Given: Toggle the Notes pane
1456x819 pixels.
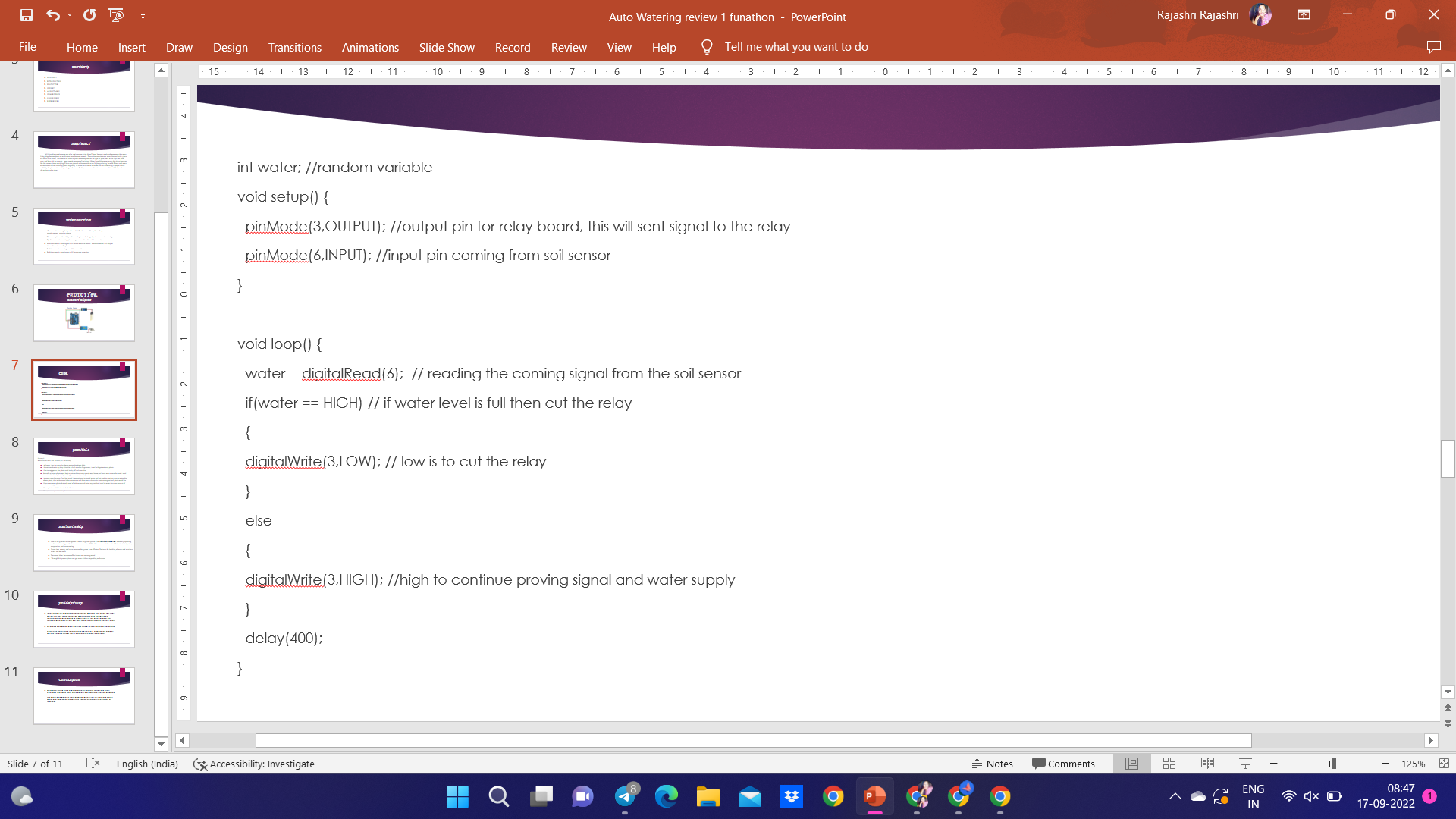Looking at the screenshot, I should (x=992, y=764).
